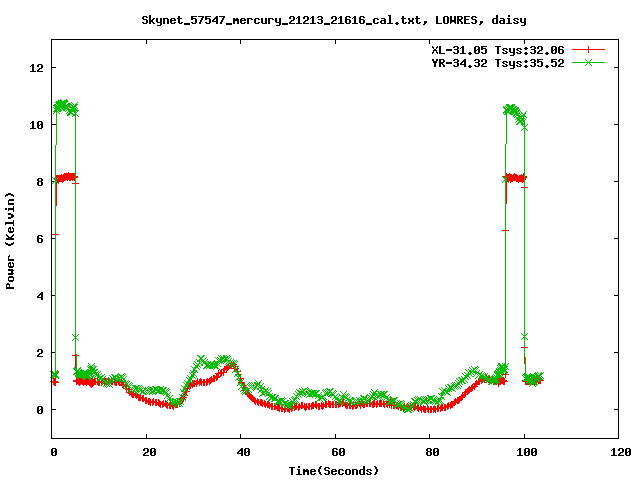
Task: Click the x-axis tick label 60
Action: pos(338,452)
